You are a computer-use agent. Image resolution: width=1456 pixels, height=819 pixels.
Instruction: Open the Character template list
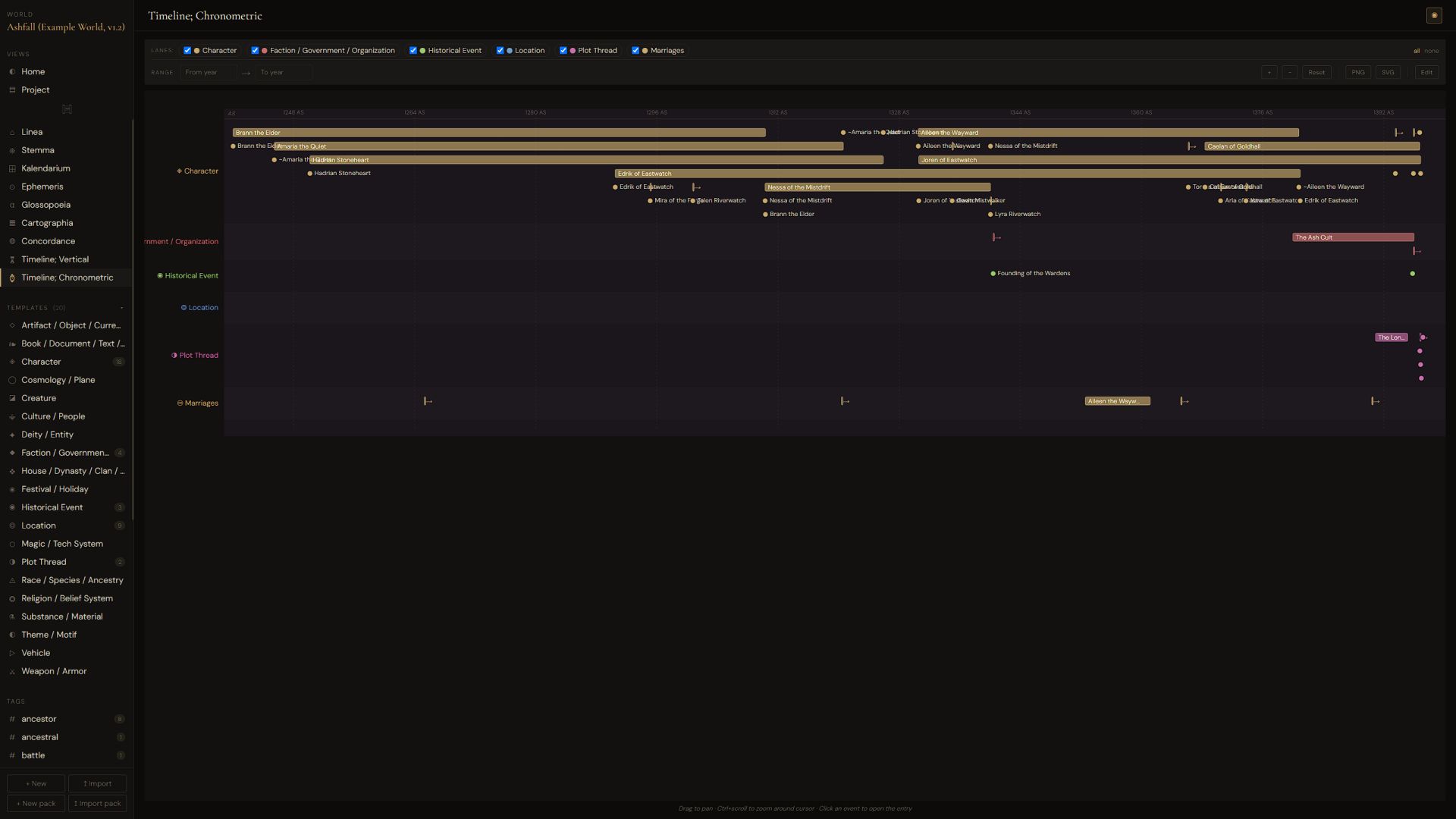[x=66, y=362]
